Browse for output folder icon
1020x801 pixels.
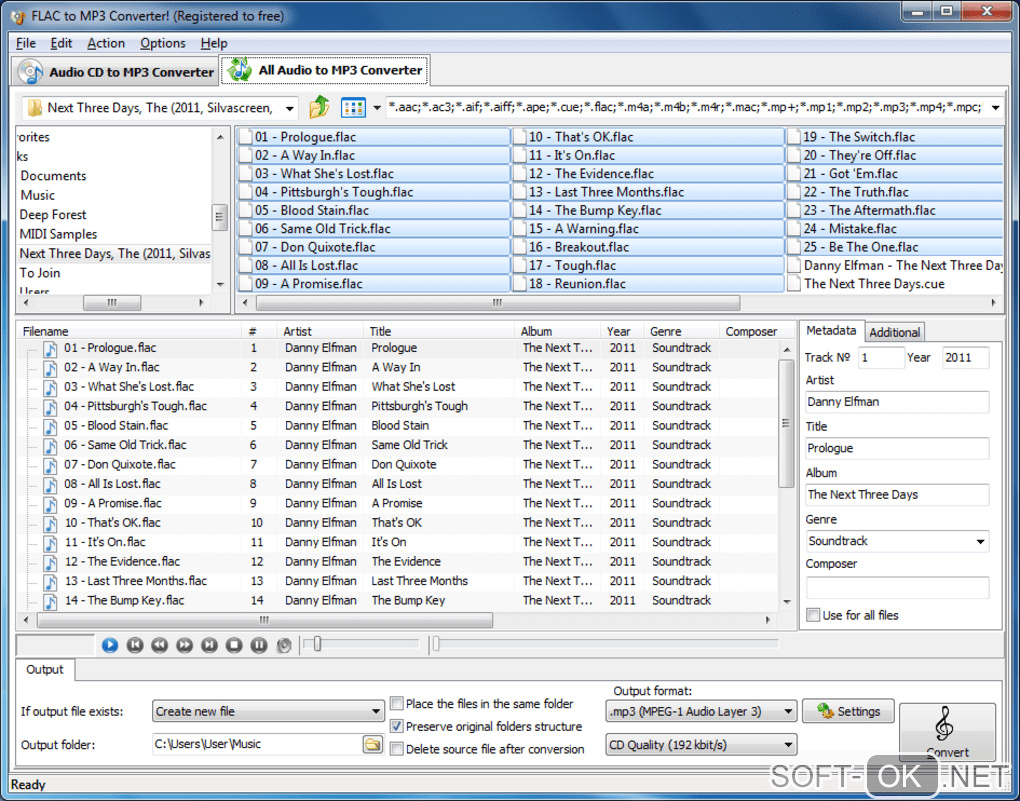[373, 744]
